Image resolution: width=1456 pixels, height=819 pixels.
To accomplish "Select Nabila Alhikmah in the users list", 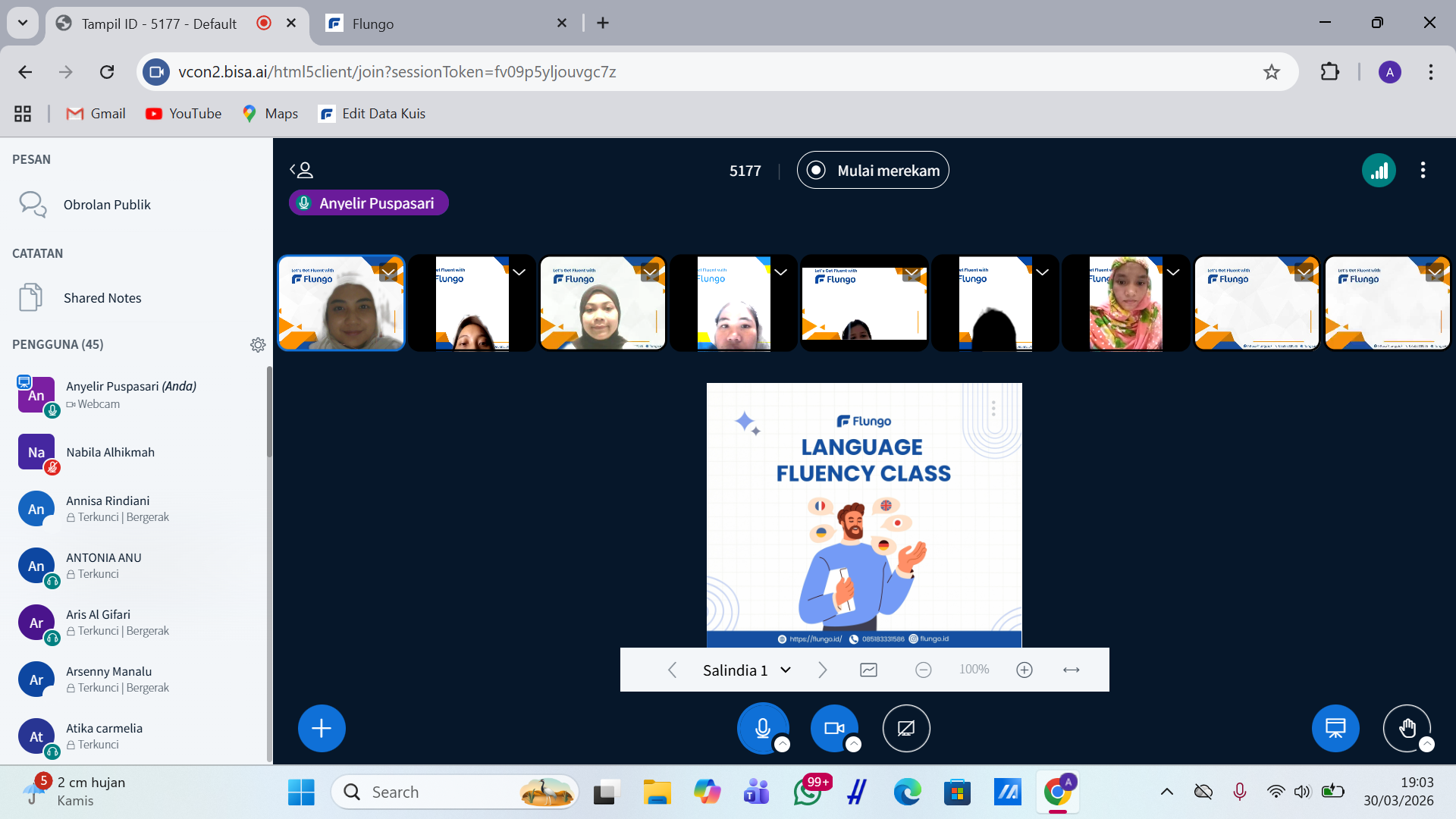I will (x=136, y=453).
